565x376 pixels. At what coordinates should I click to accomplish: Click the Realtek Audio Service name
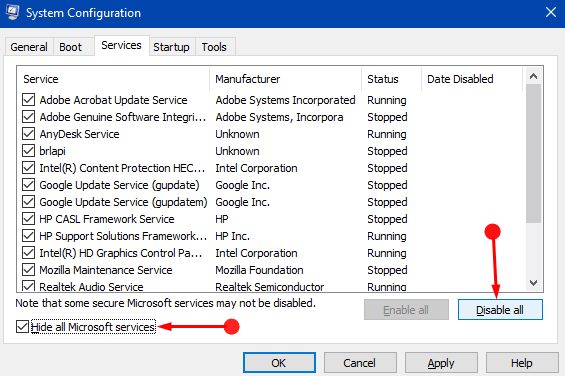point(91,287)
